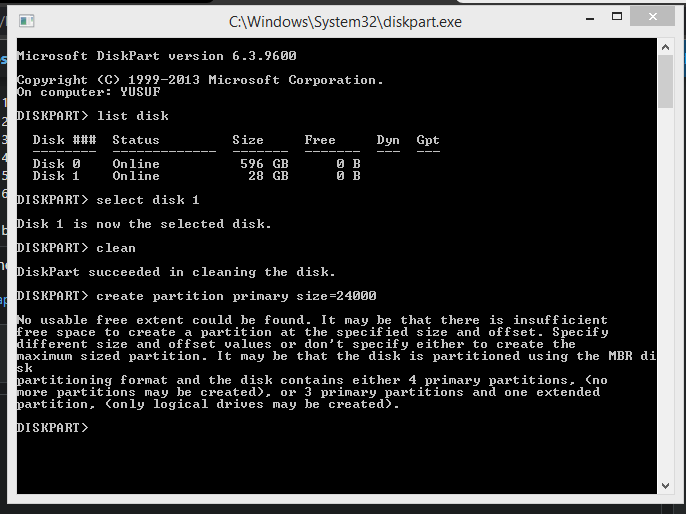Click the last empty DISKPART> prompt
This screenshot has width=686, height=514.
coord(52,427)
